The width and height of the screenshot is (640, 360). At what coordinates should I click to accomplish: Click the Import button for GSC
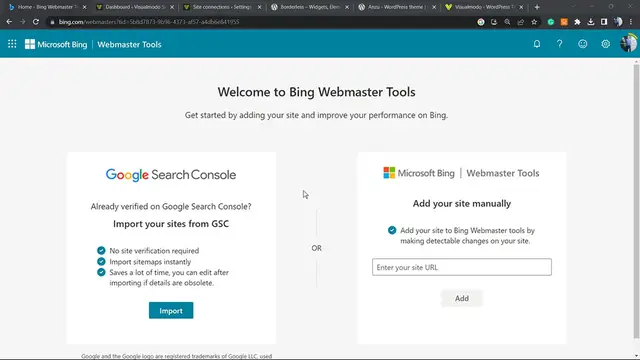click(x=171, y=311)
